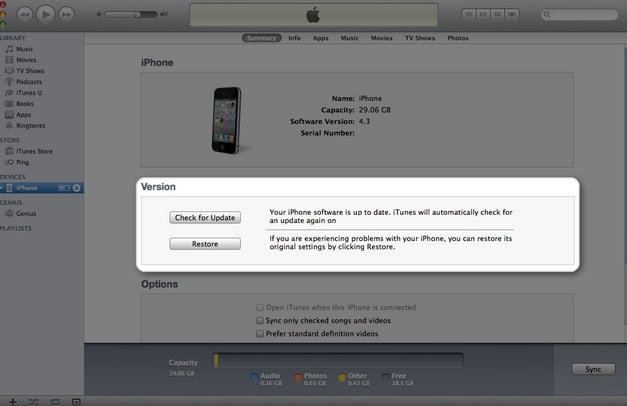
Task: Click the iPhone eject icon
Action: point(77,188)
